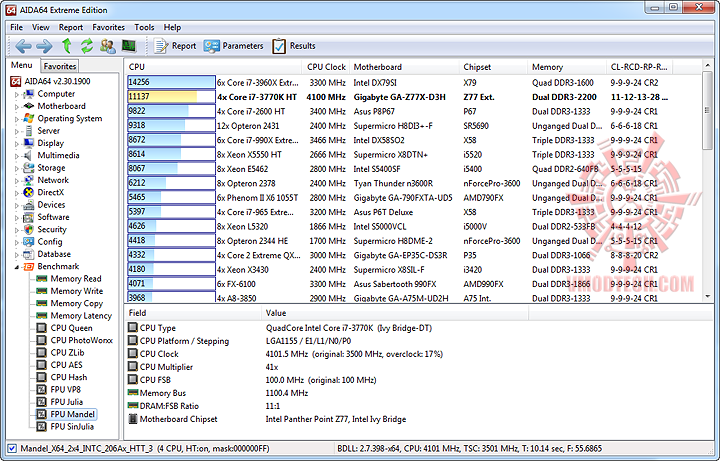Select the Devices icon in tree
The width and height of the screenshot is (720, 461).
[x=28, y=205]
